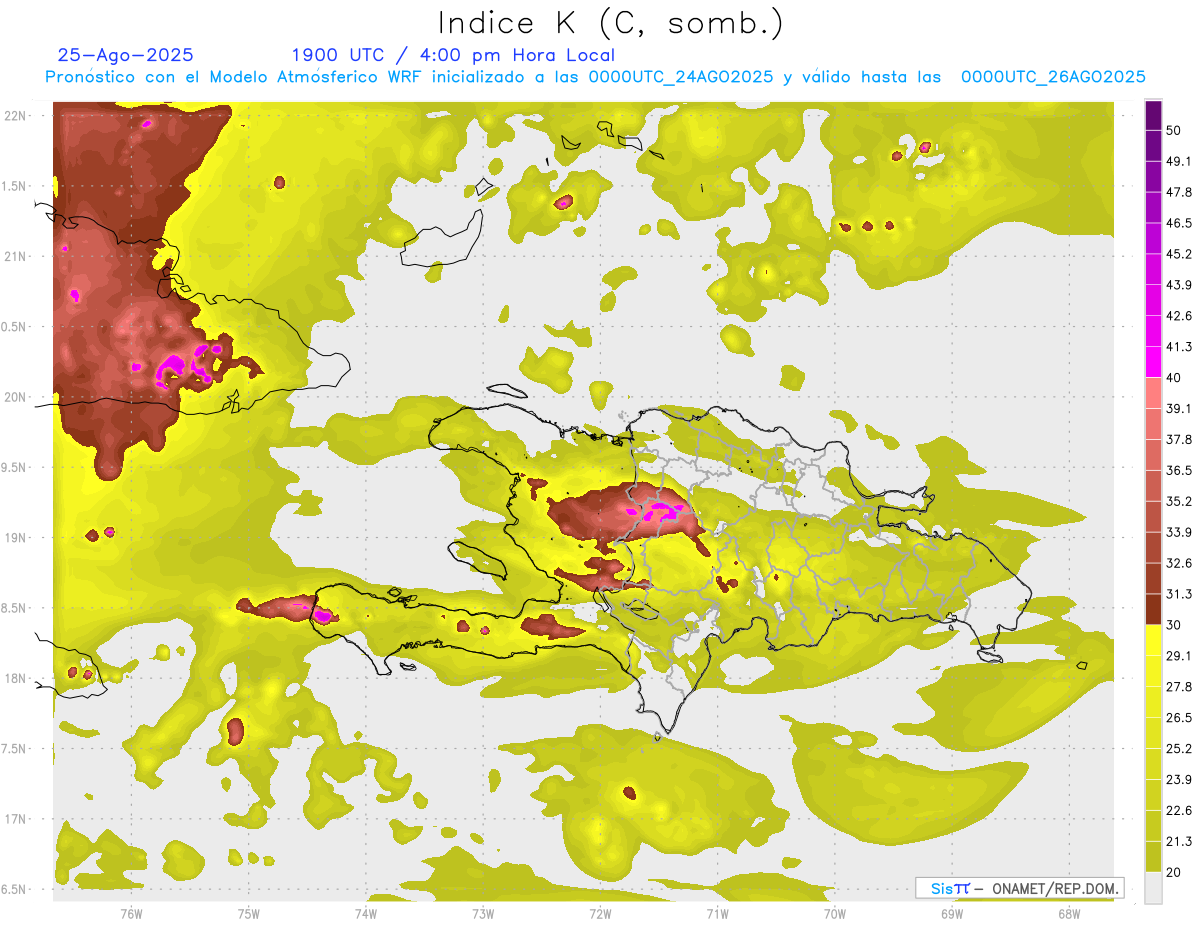Click the bright yellow swatch just below 30
1200x927 pixels.
tap(1153, 640)
